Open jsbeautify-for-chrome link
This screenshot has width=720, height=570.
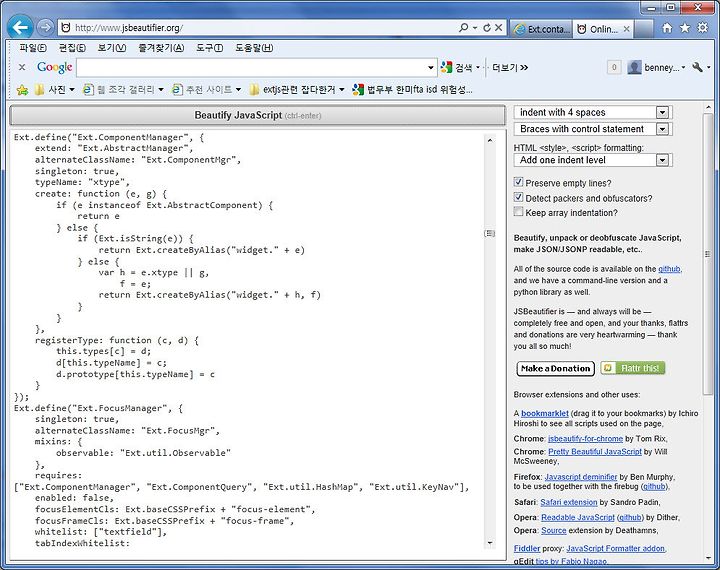tap(585, 439)
